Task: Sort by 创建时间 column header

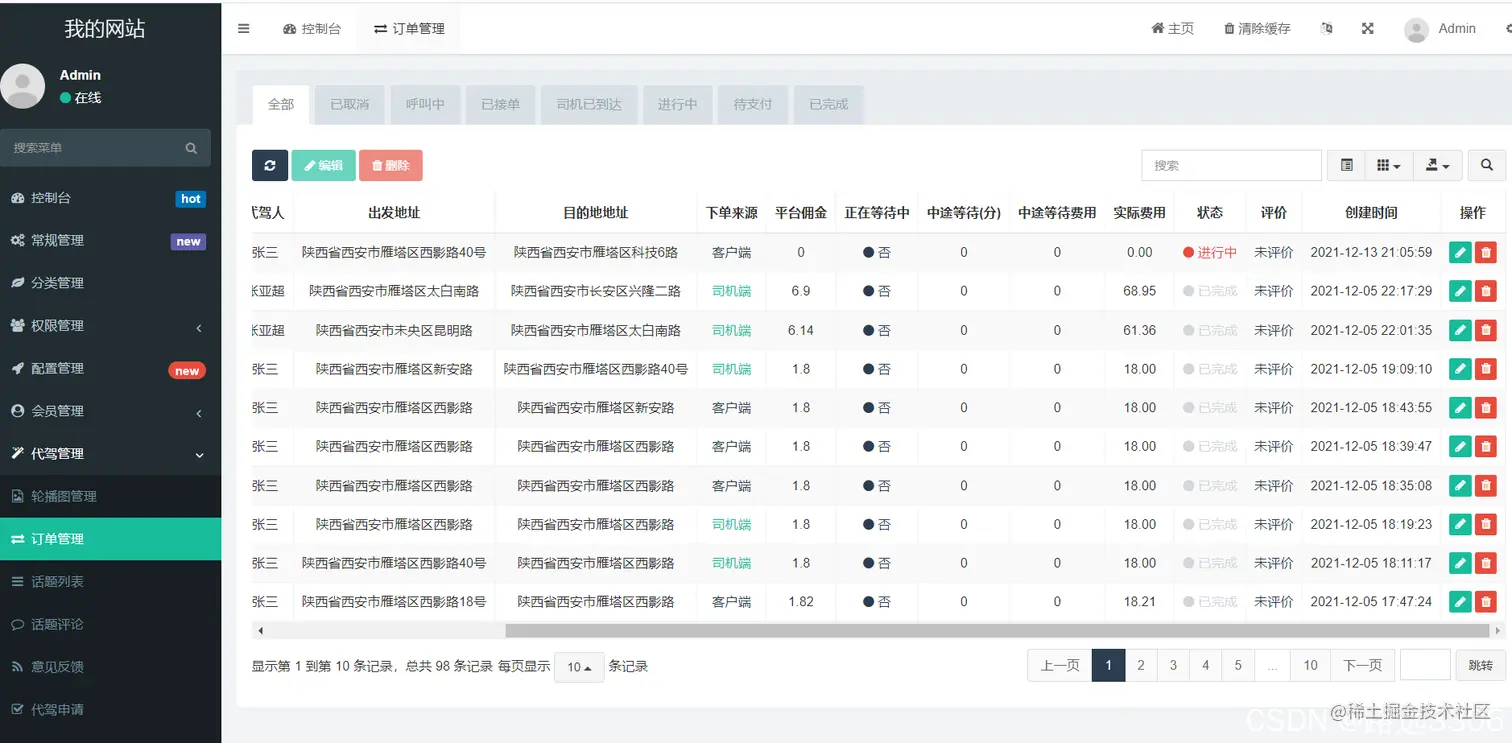Action: (x=1371, y=213)
